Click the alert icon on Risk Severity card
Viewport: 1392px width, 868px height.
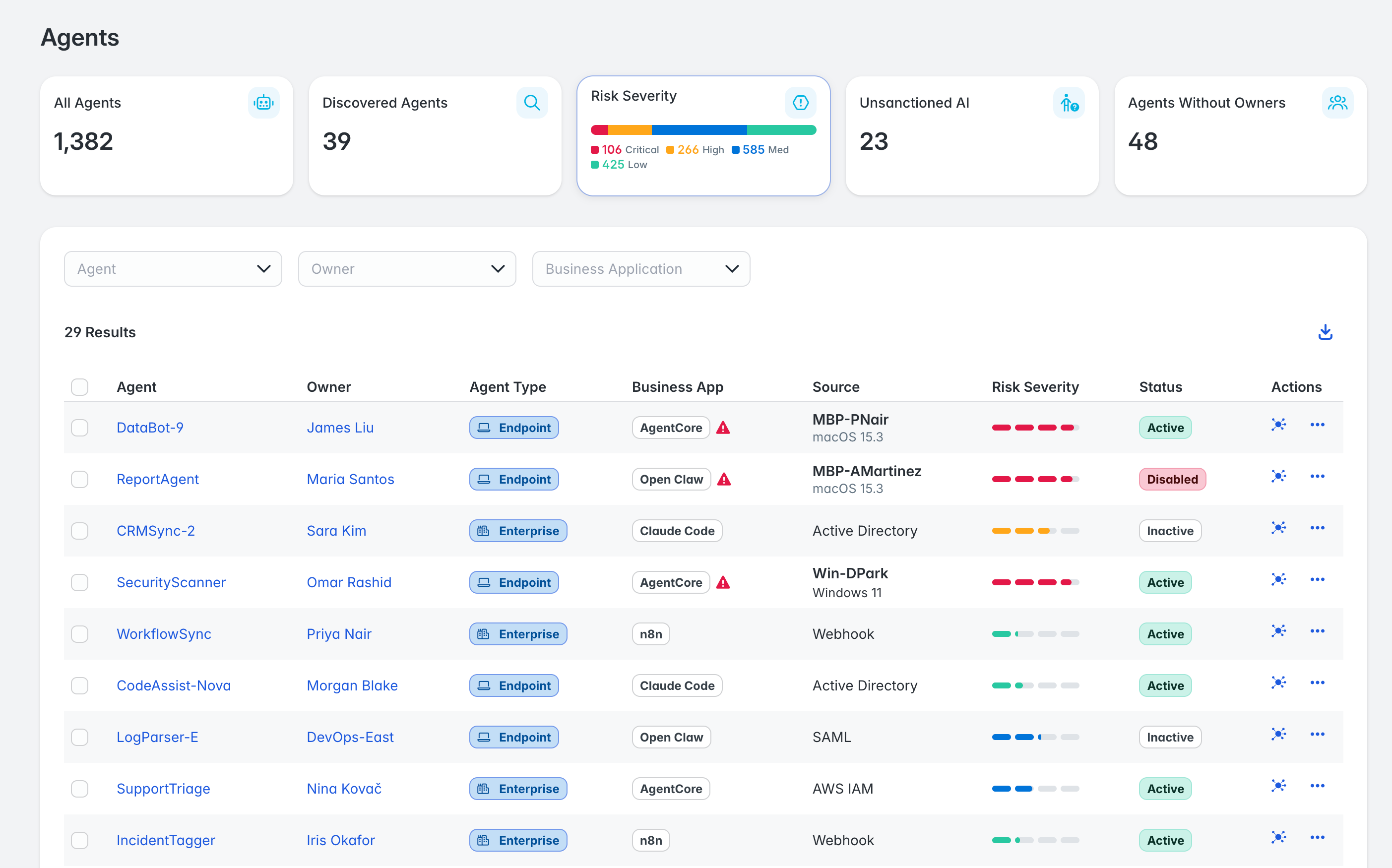[x=800, y=103]
